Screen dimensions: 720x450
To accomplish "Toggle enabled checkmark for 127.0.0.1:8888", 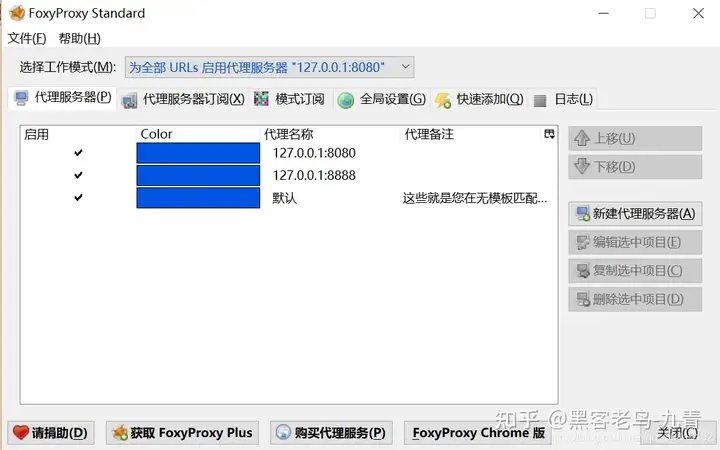I will pos(79,175).
